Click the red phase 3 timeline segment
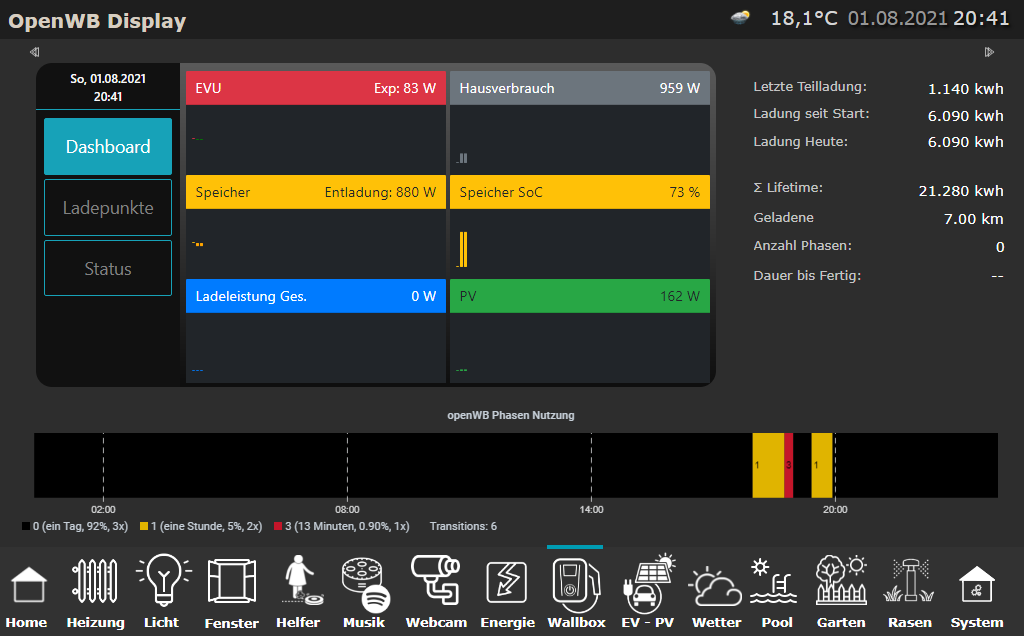The image size is (1024, 636). pyautogui.click(x=789, y=465)
